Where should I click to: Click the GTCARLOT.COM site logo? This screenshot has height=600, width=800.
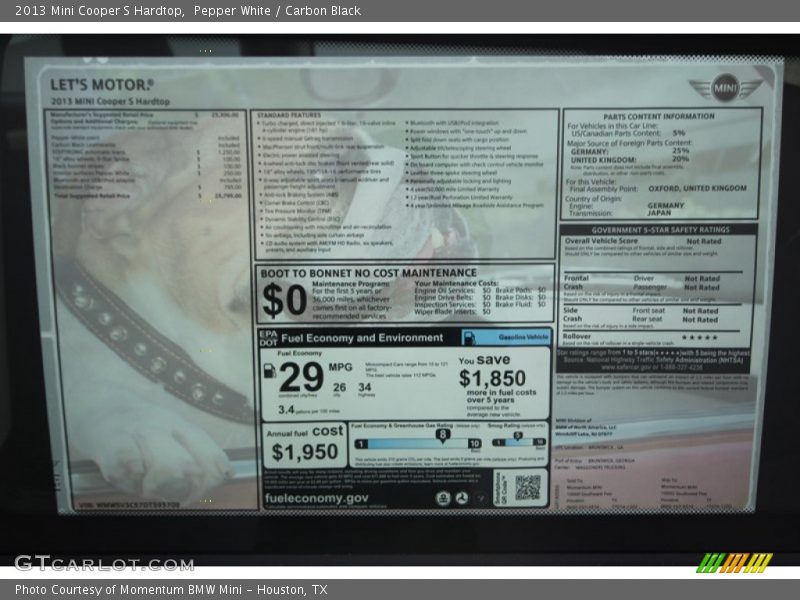pyautogui.click(x=104, y=564)
